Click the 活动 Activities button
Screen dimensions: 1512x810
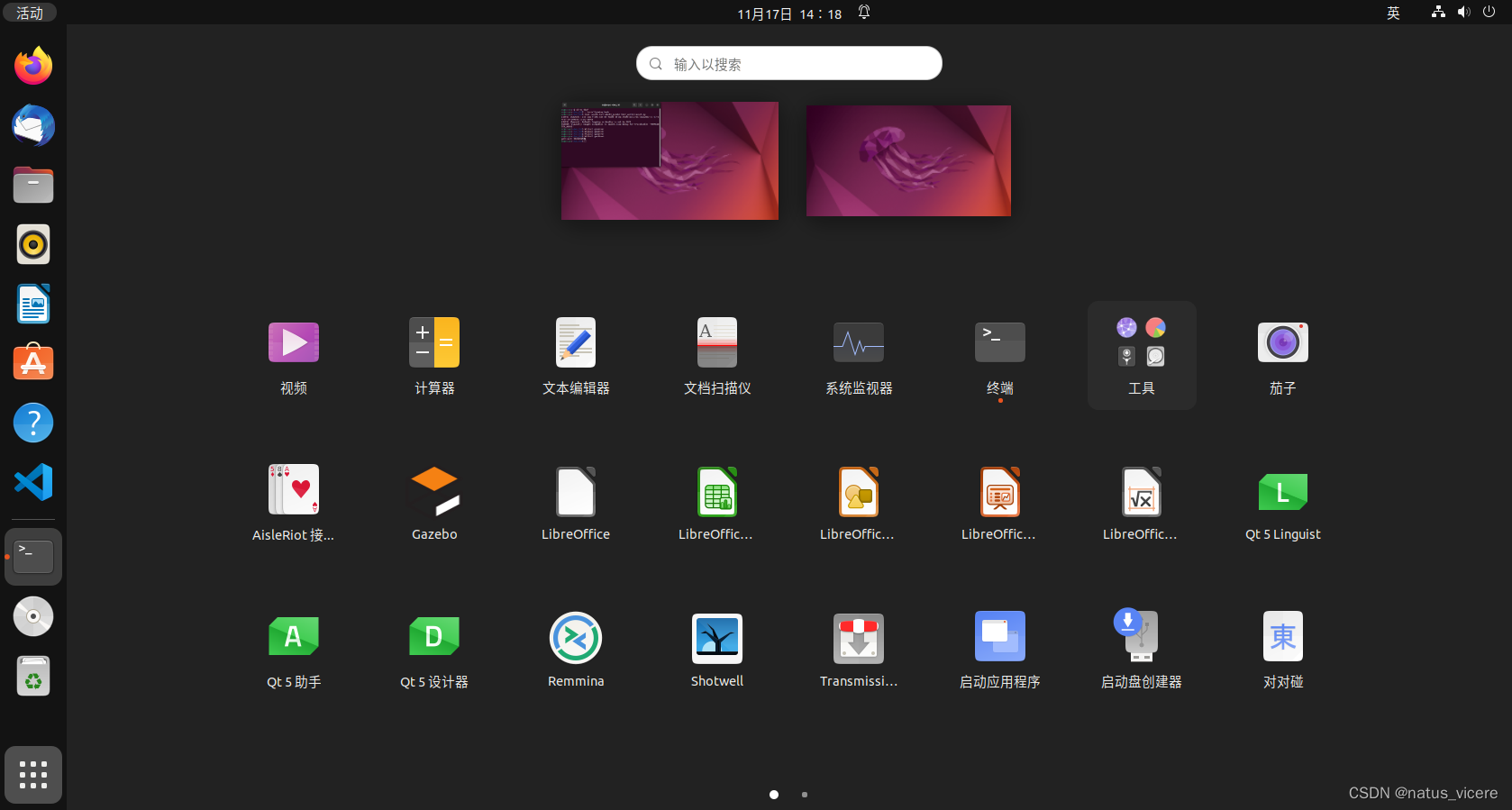point(30,13)
